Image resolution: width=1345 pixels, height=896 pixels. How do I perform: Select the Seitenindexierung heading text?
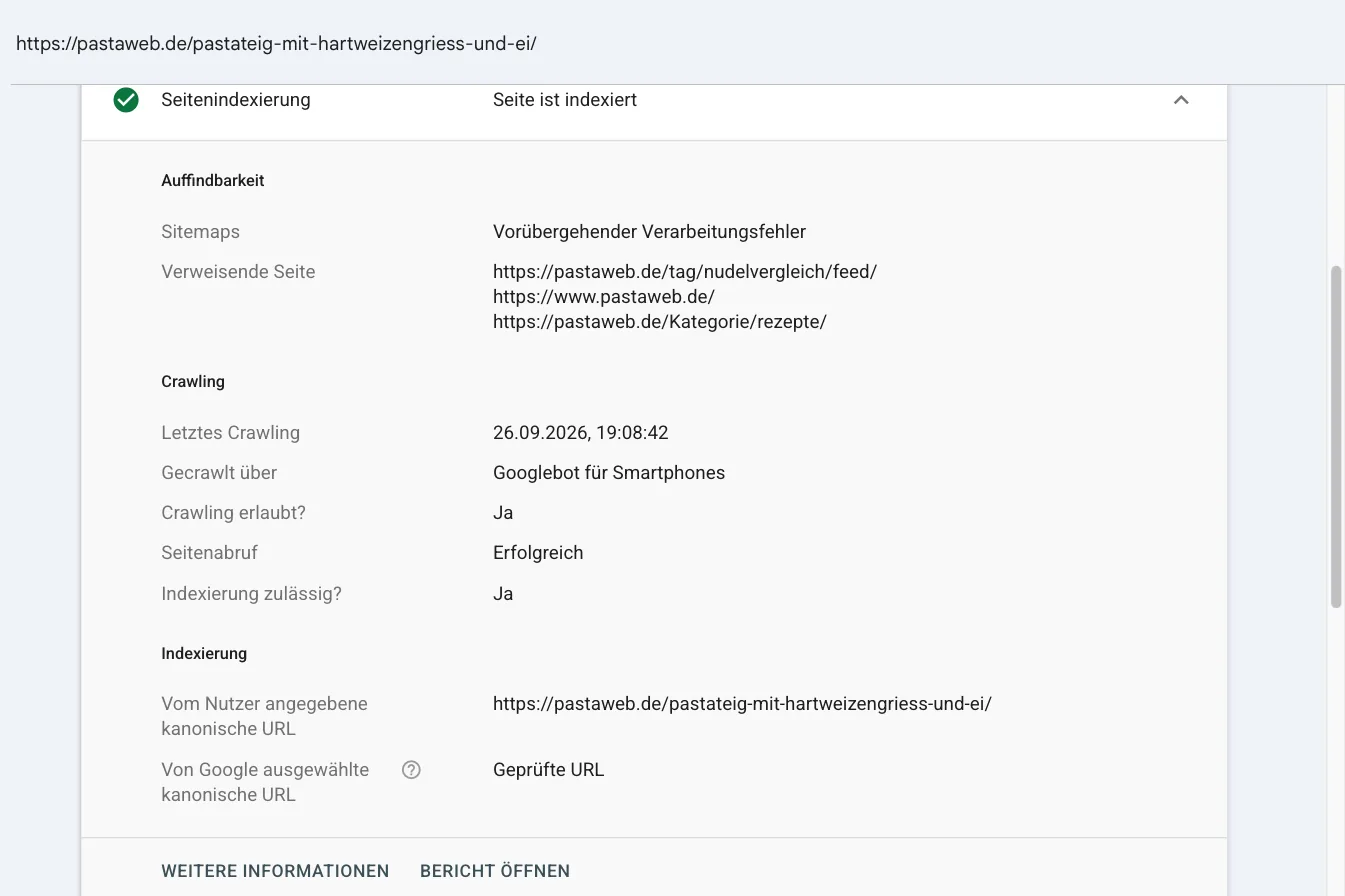pyautogui.click(x=236, y=100)
